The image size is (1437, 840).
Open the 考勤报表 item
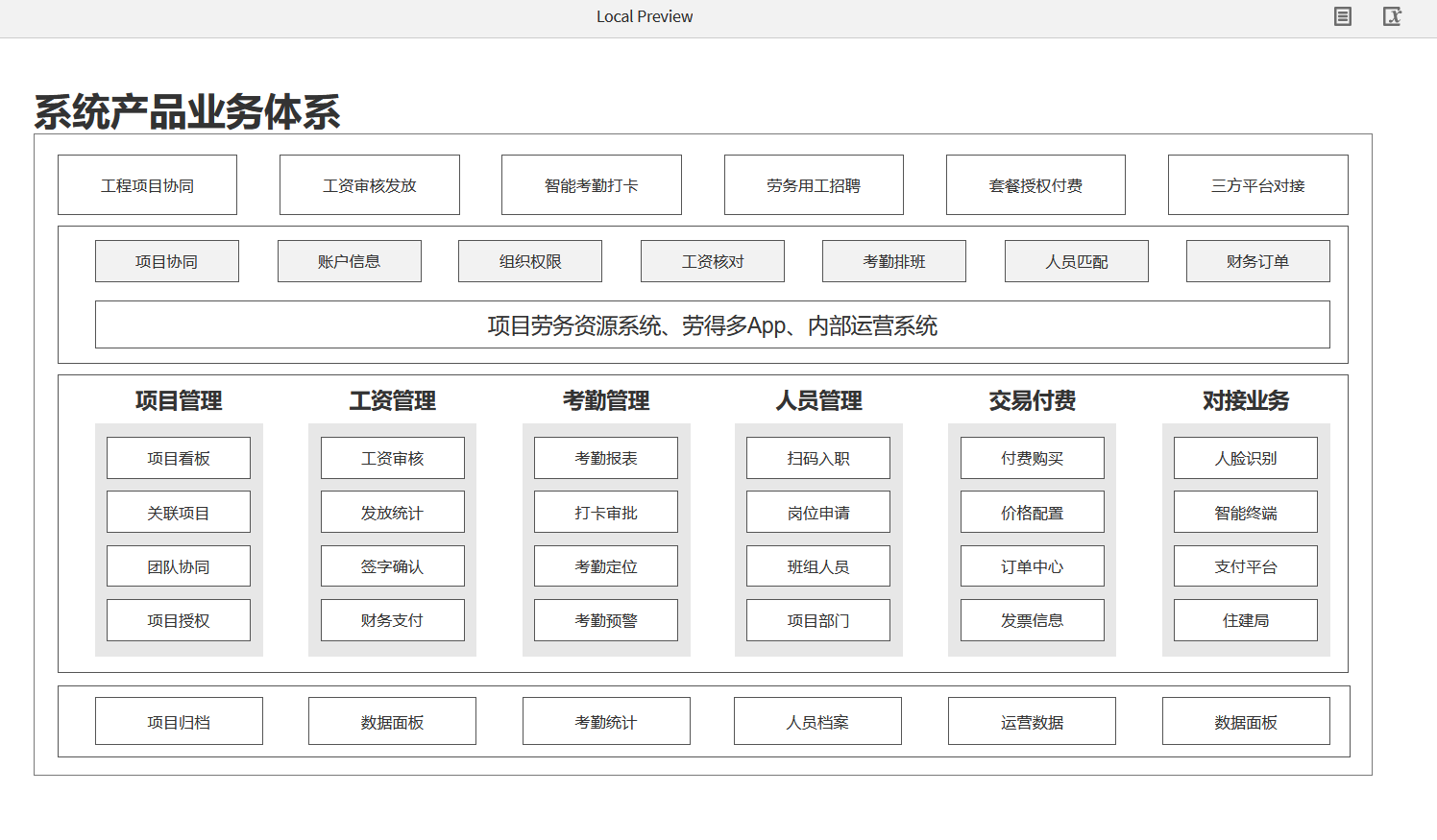(x=606, y=458)
